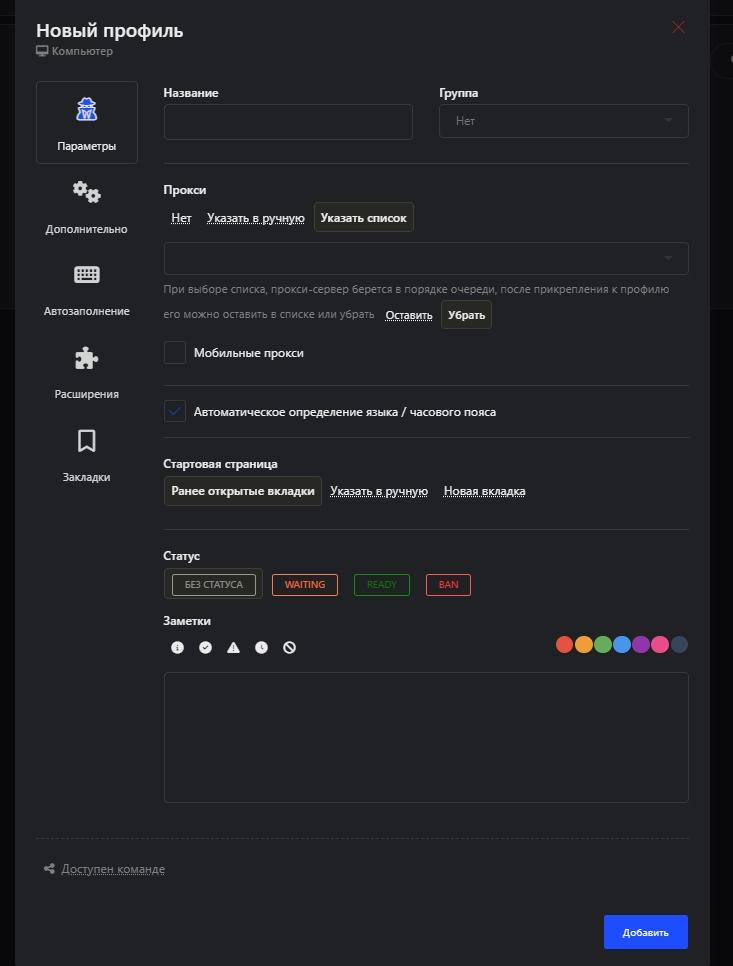Open the Автозаполнение keyboard section
733x966 pixels.
(87, 290)
